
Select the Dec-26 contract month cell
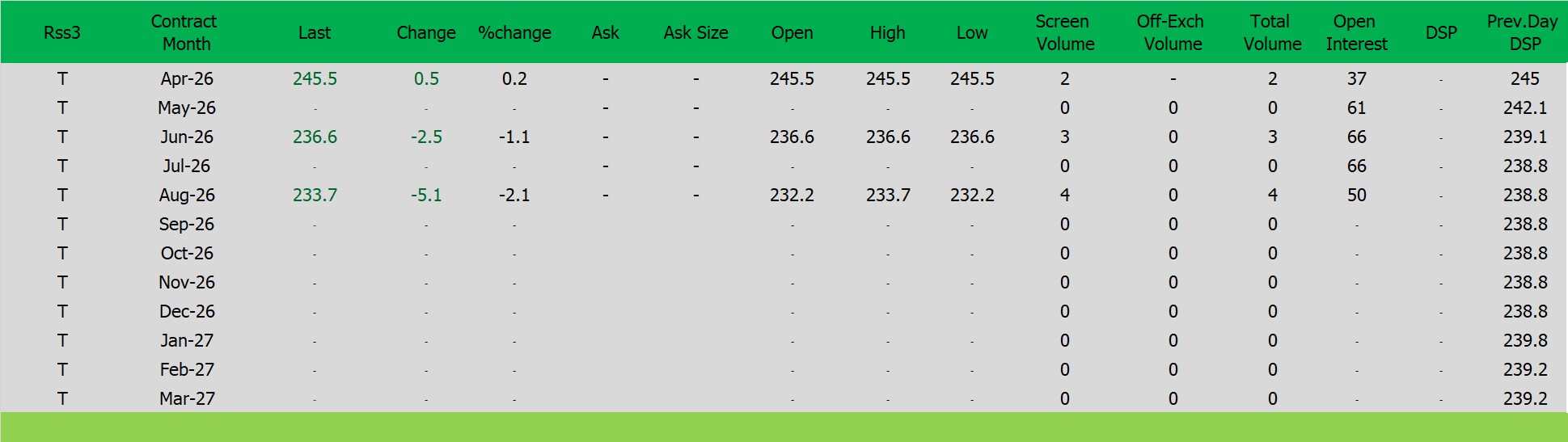point(187,311)
